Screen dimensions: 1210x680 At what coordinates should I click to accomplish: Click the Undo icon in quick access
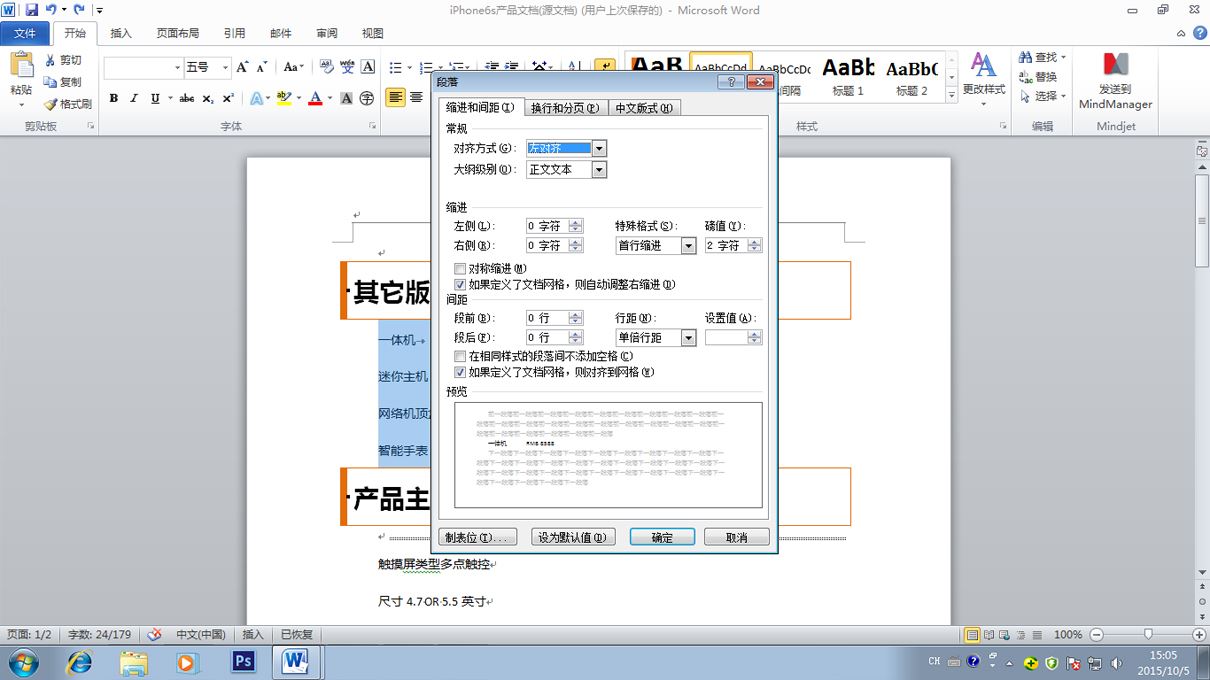pyautogui.click(x=50, y=10)
